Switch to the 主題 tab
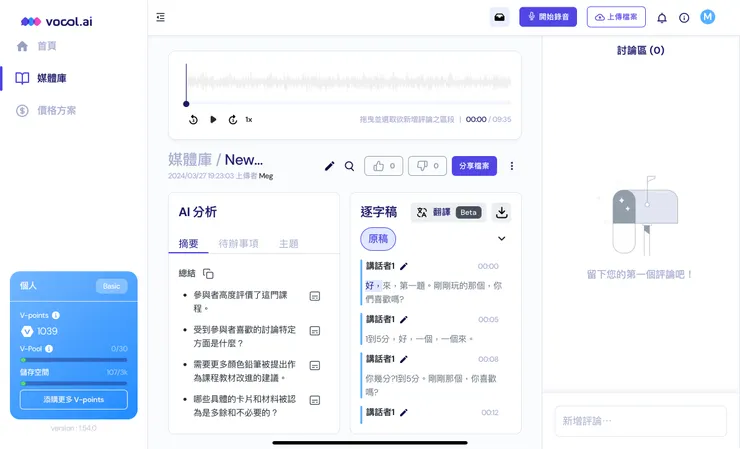 point(288,244)
